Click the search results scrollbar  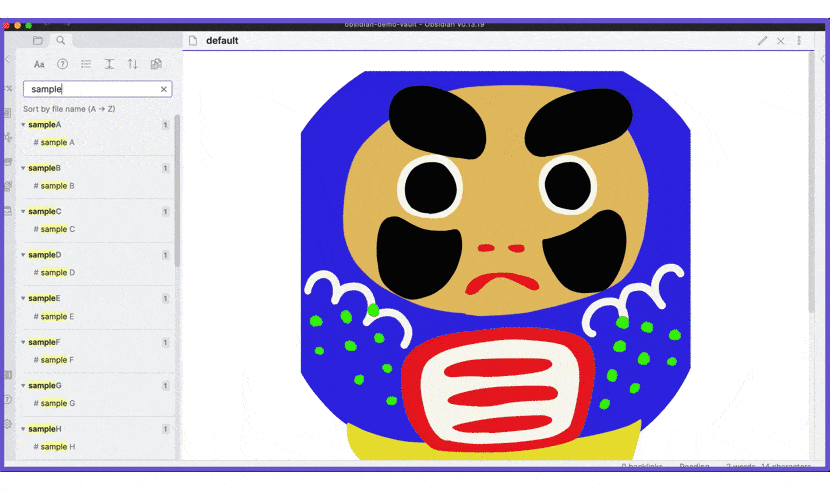pos(177,190)
